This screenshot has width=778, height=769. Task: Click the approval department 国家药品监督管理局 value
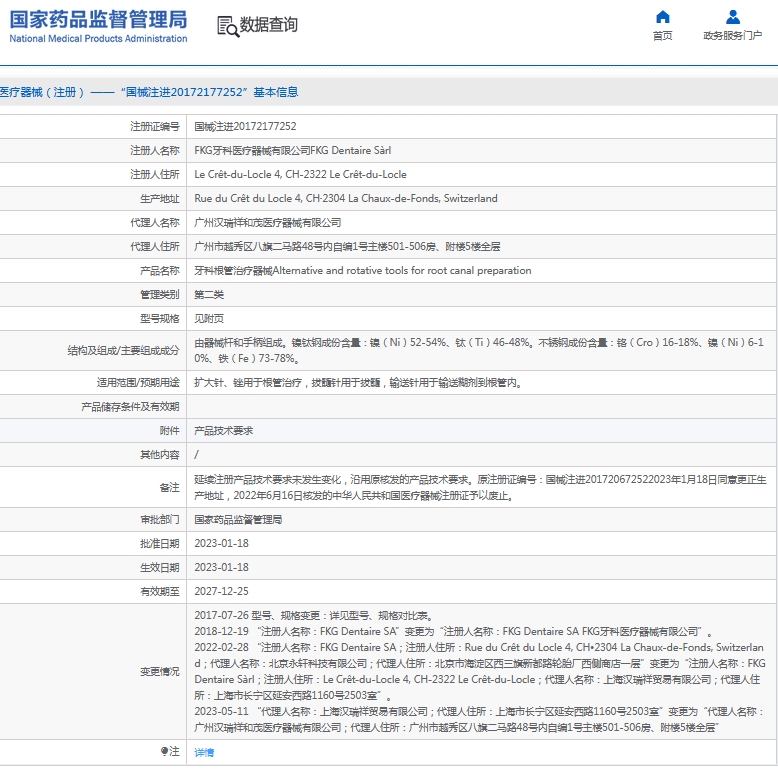point(238,519)
